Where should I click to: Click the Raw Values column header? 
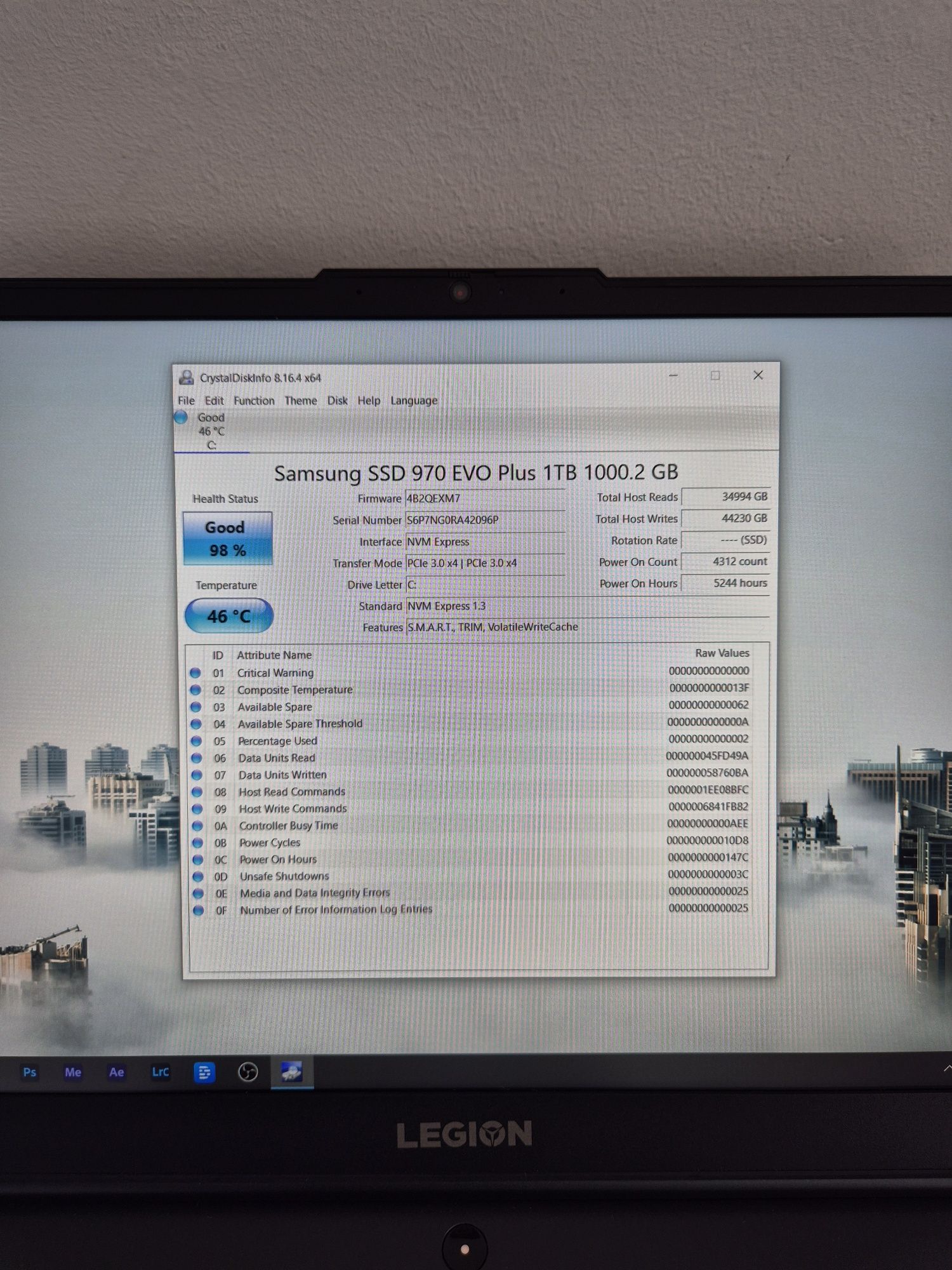coord(722,653)
